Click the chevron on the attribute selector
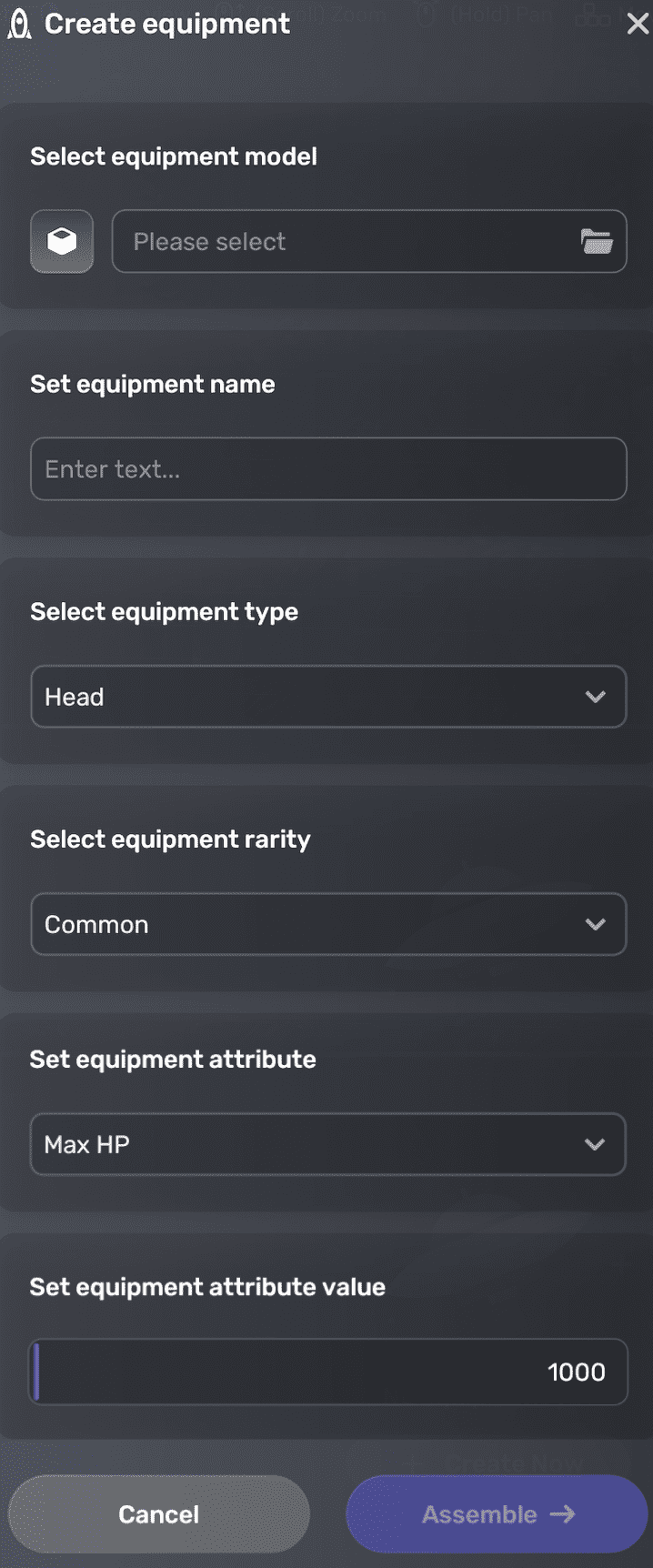Image resolution: width=653 pixels, height=1568 pixels. 596,1144
